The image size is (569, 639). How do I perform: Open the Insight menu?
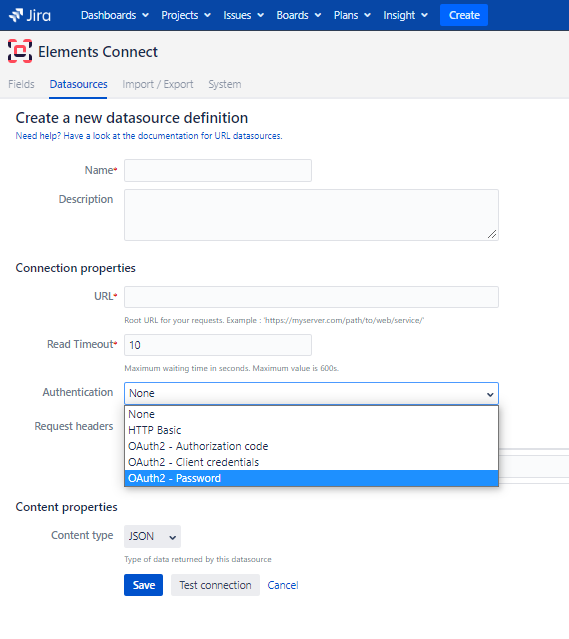[x=405, y=15]
